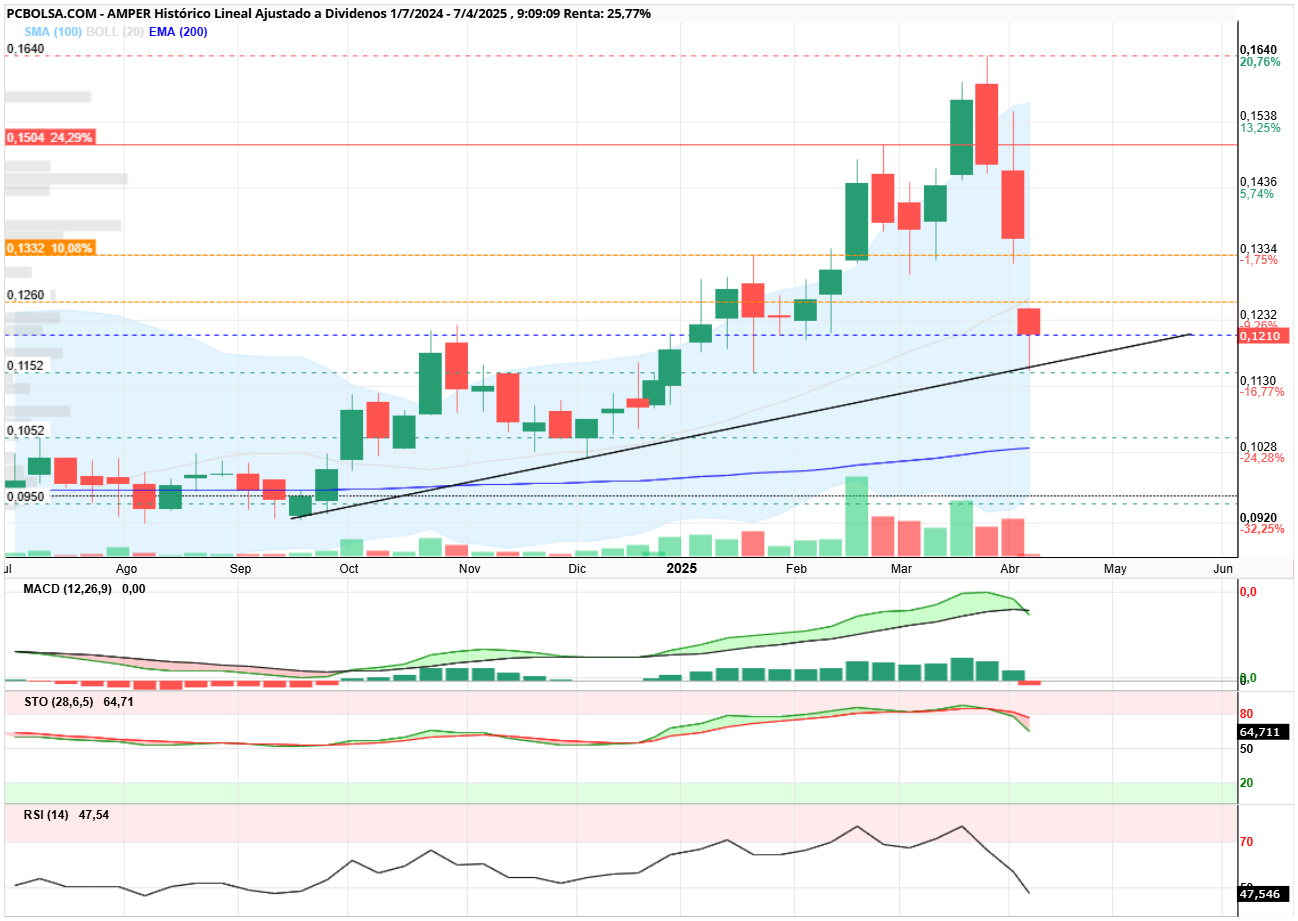The width and height of the screenshot is (1298, 921).
Task: Click the orange 0,1332 10,08% price tag
Action: [x=49, y=248]
